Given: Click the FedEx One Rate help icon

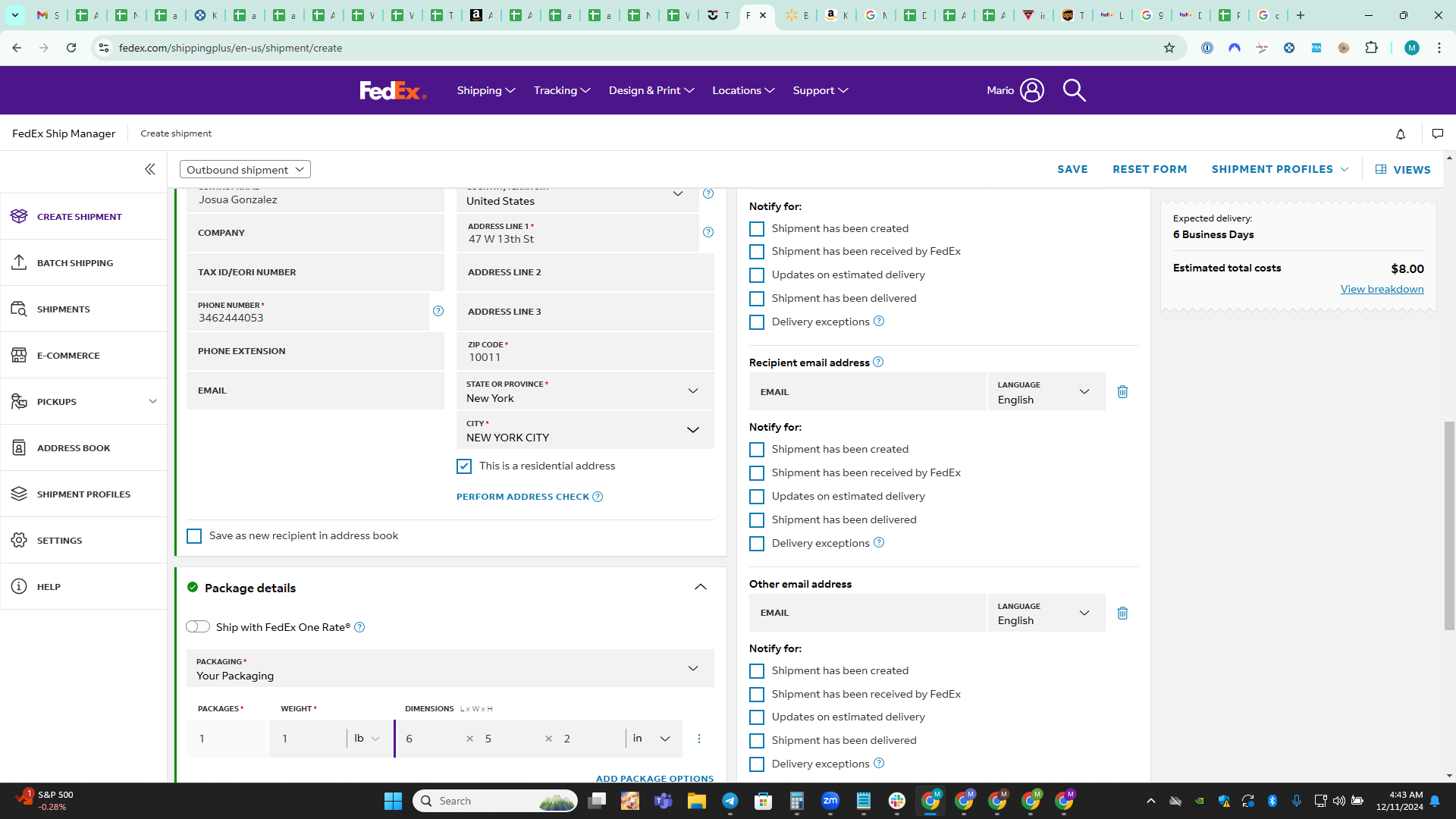Looking at the screenshot, I should click(x=359, y=627).
